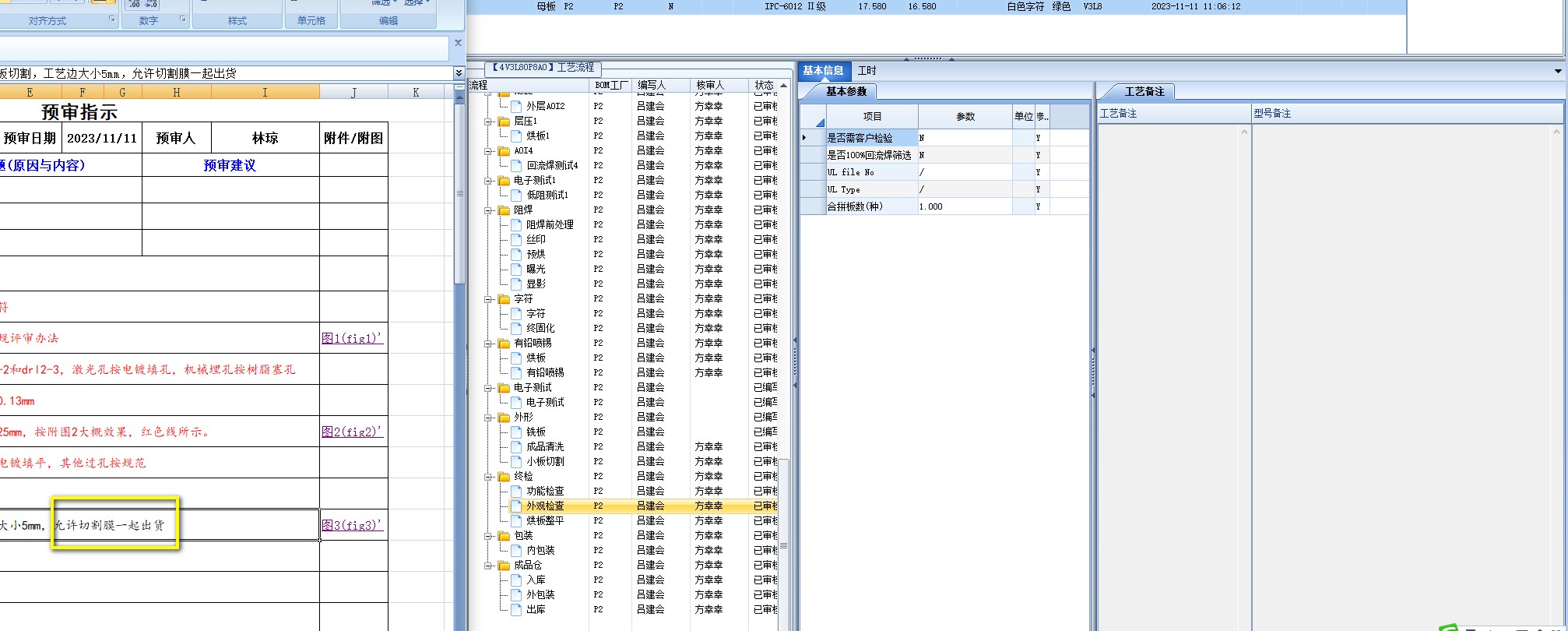Click the document icon beside 铣板

[x=516, y=432]
